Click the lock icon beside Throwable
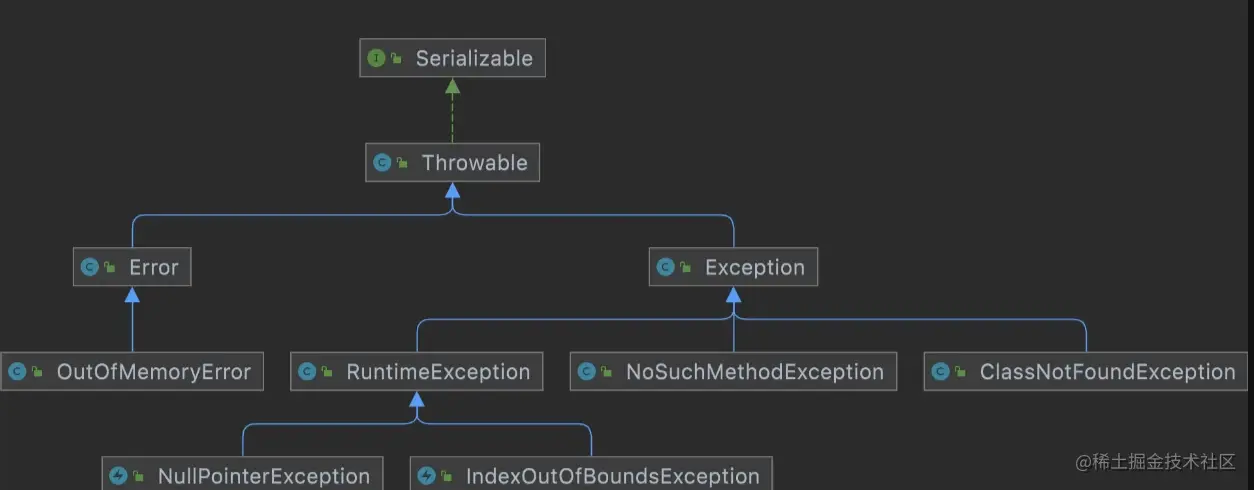The width and height of the screenshot is (1254, 490). click(403, 163)
